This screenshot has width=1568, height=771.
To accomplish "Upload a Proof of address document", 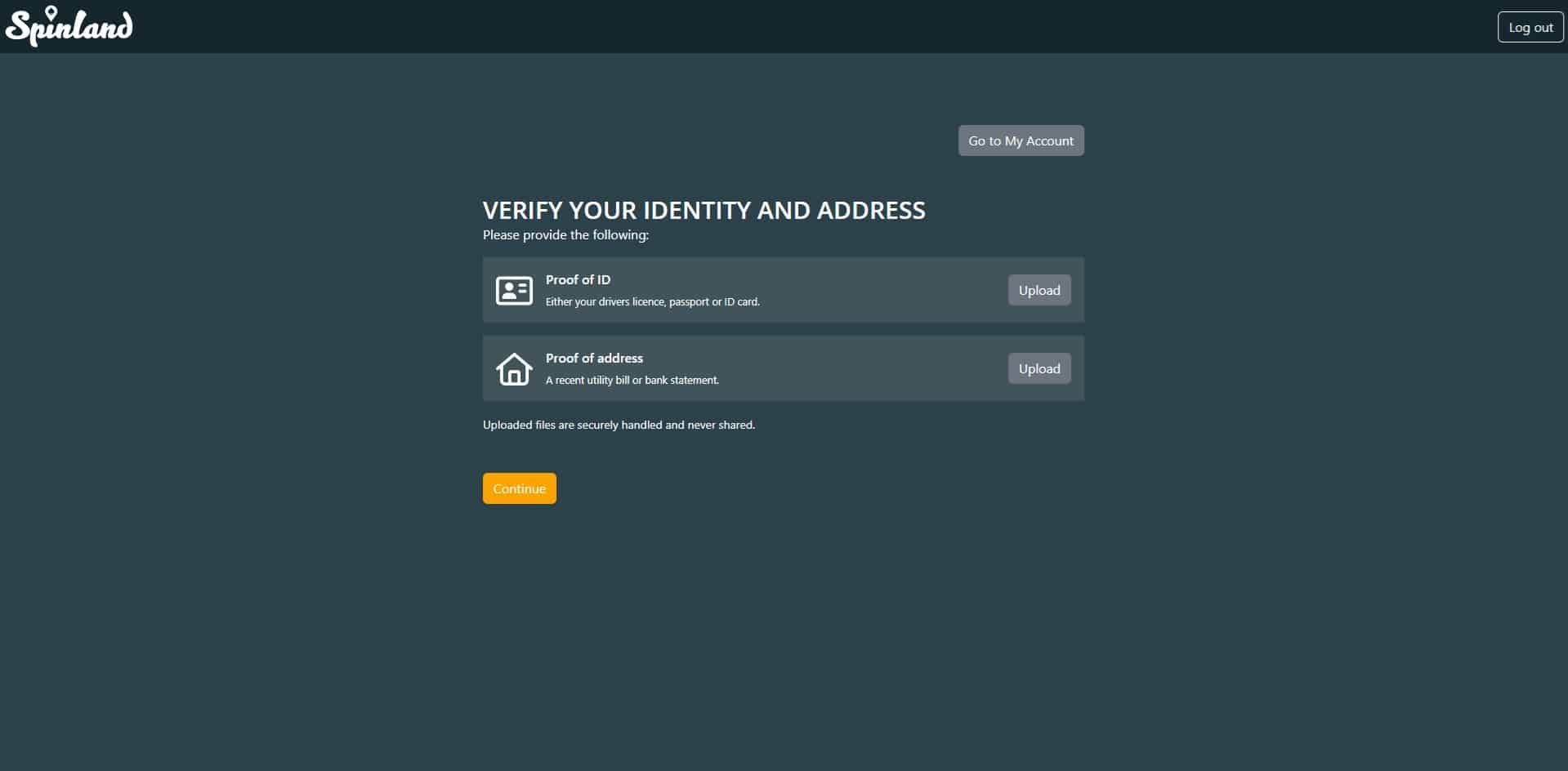I will pyautogui.click(x=1039, y=368).
